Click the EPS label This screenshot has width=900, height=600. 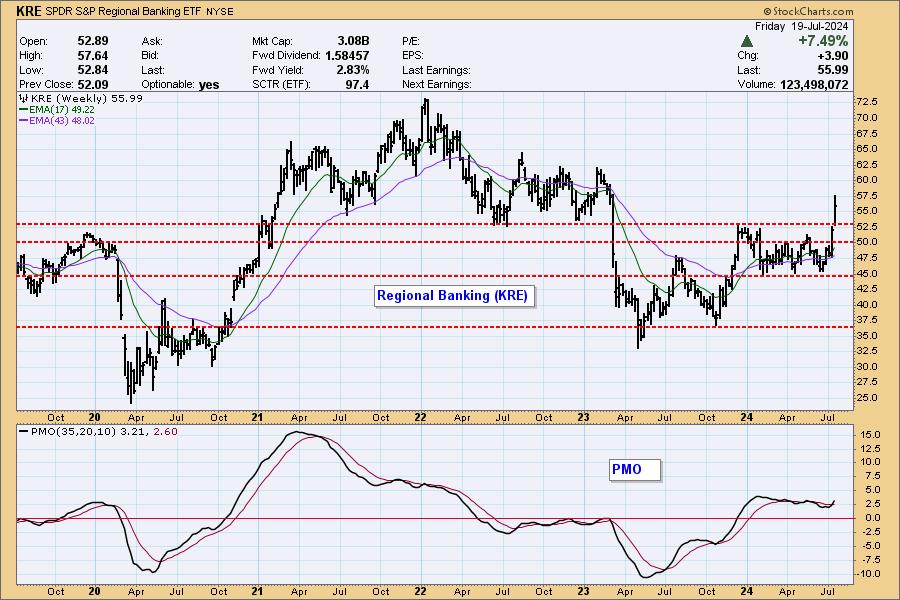pyautogui.click(x=413, y=56)
